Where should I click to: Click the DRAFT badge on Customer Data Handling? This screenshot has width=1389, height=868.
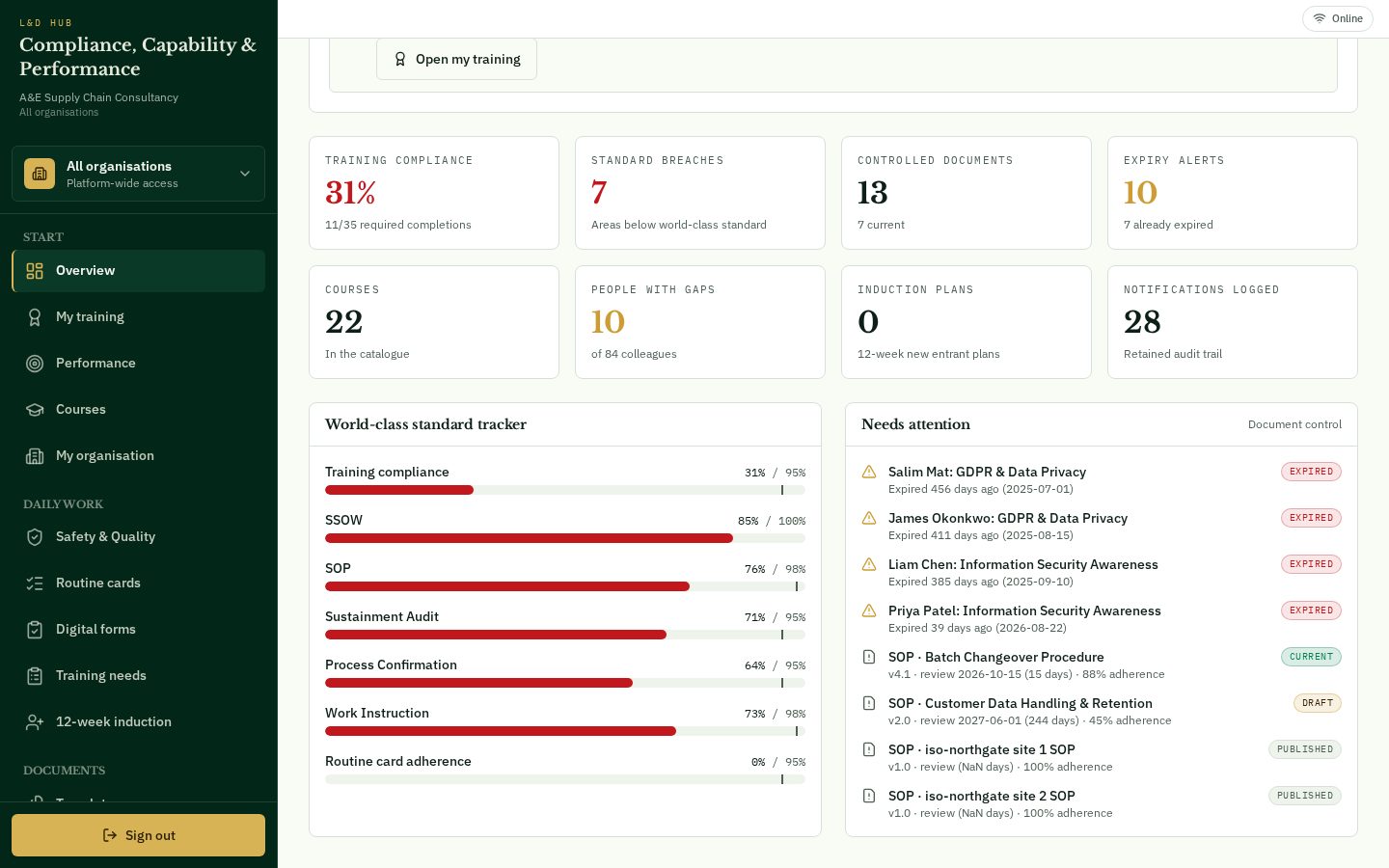click(1318, 703)
